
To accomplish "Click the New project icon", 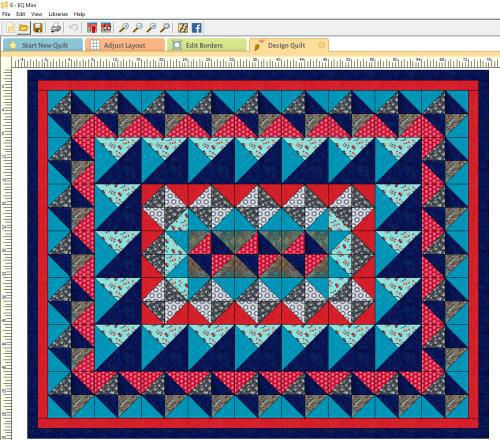I will tap(11, 28).
